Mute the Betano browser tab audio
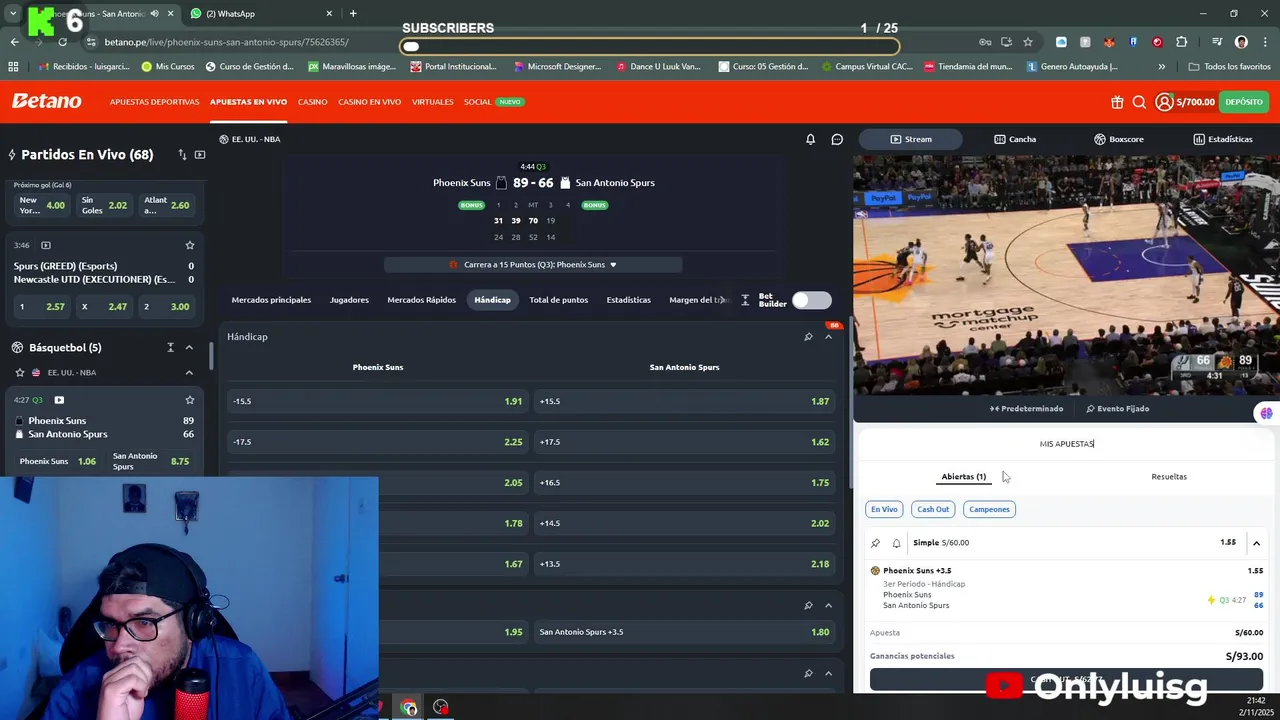Screen dimensions: 1280x720 [x=154, y=14]
